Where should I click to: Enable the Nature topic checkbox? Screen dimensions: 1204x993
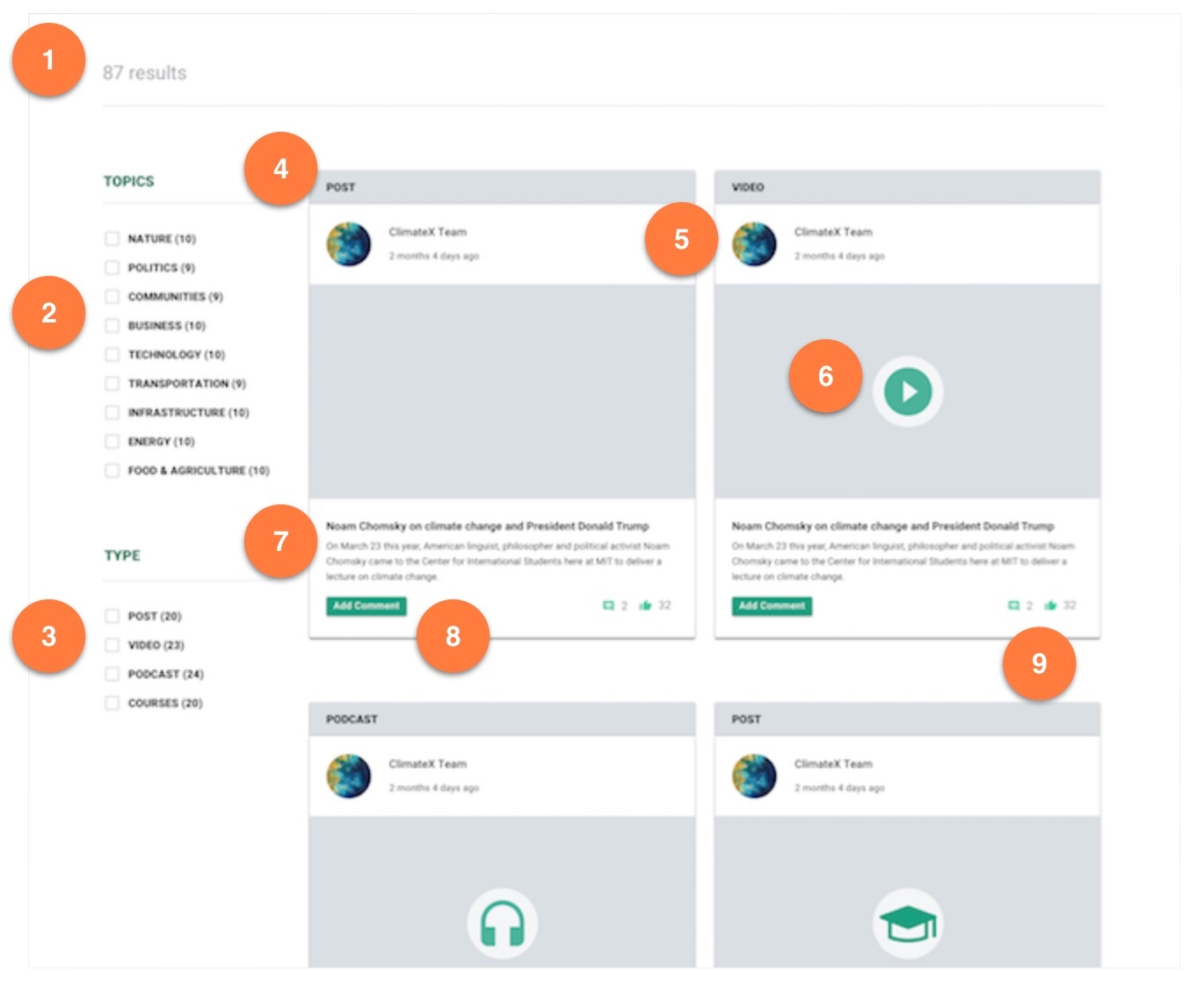[x=112, y=238]
